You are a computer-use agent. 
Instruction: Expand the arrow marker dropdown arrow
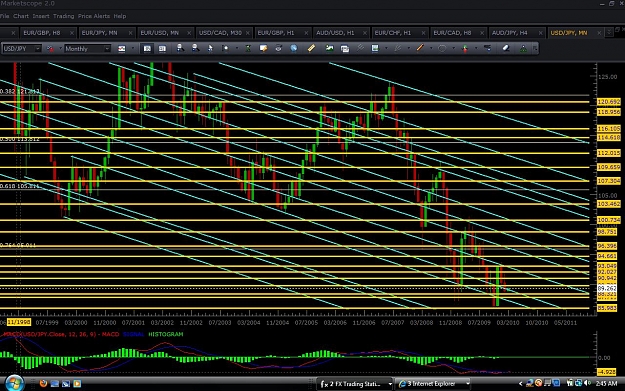coord(476,49)
